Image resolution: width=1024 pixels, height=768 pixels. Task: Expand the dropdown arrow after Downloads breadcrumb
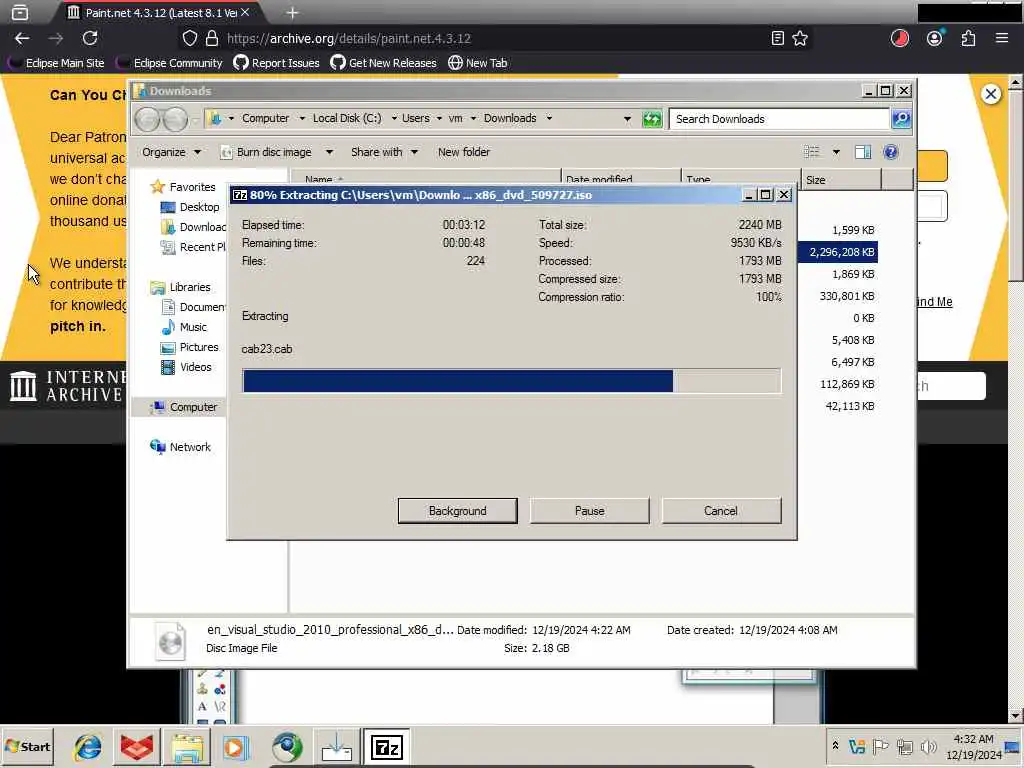(549, 118)
